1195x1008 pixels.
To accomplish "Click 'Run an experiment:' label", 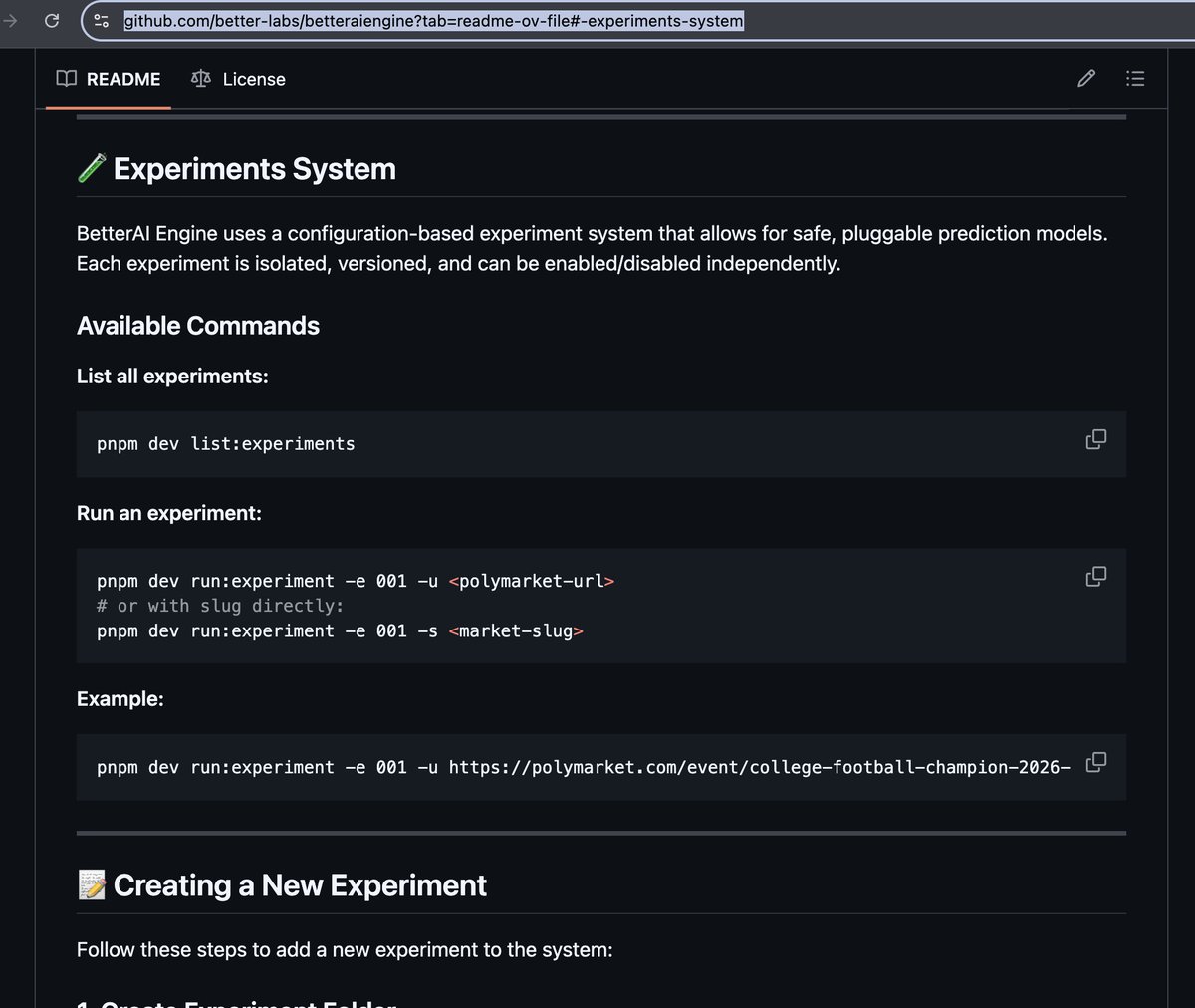I will [169, 514].
